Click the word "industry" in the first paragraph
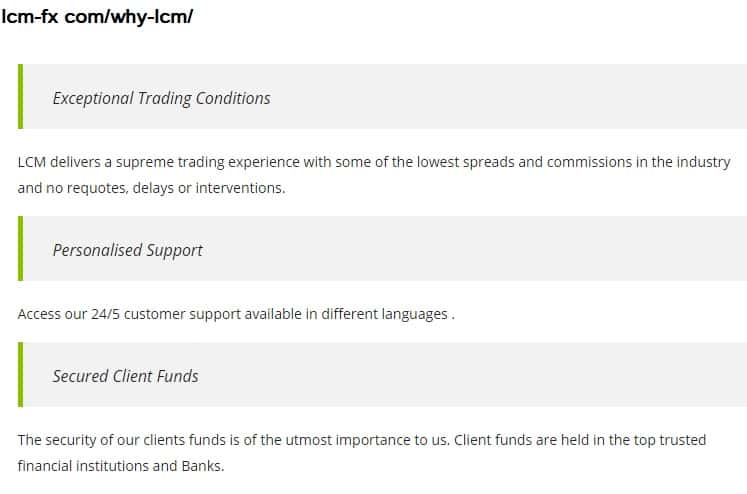 click(704, 162)
